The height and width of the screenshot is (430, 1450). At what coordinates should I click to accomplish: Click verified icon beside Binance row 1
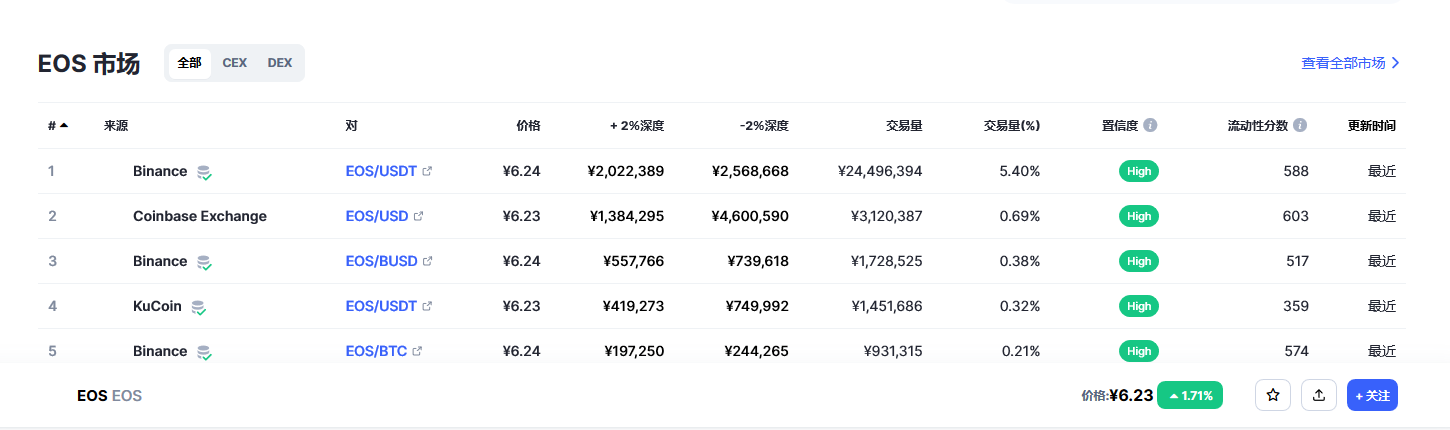204,172
